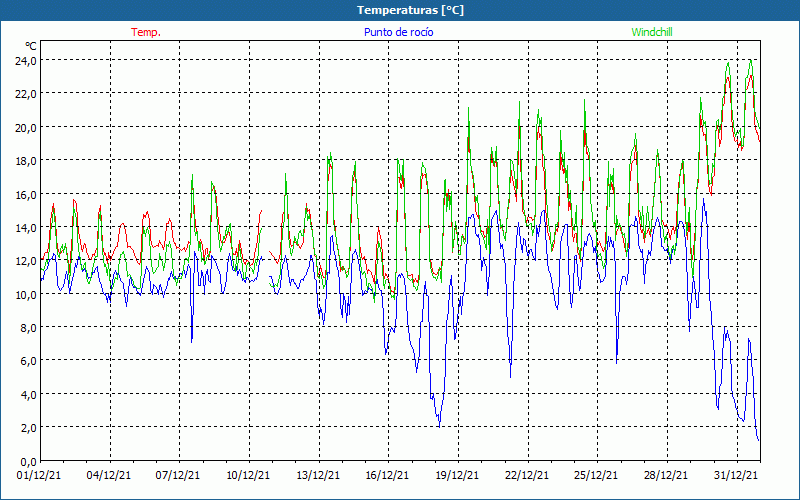The width and height of the screenshot is (800, 500).
Task: Click the 'Temperaturas [°C]' chart title
Action: [x=410, y=10]
